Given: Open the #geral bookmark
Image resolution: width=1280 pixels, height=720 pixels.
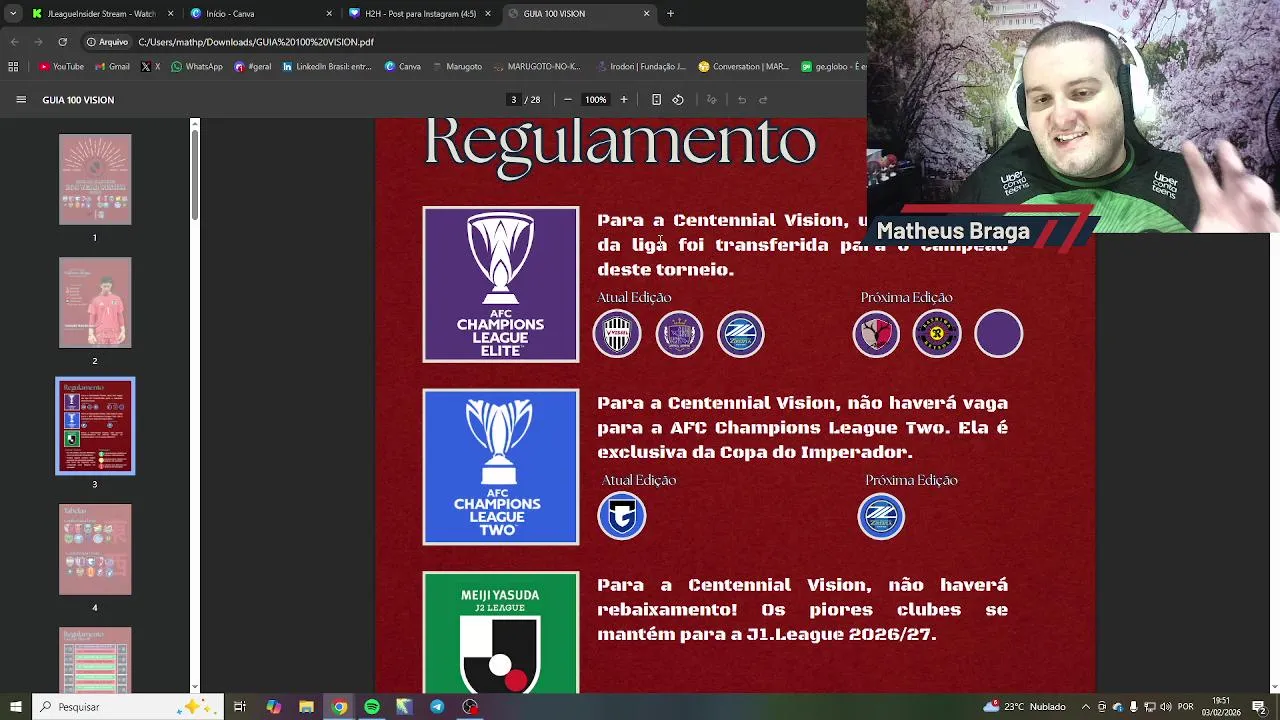Looking at the screenshot, I should [252, 67].
